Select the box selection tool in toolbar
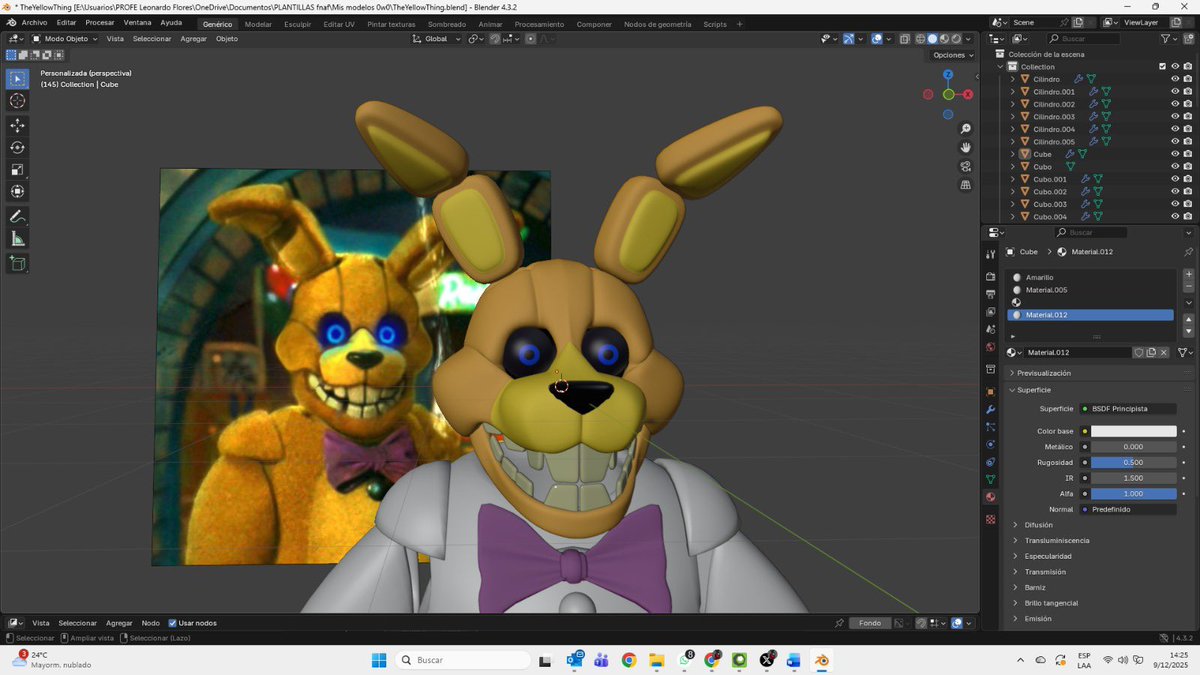1200x675 pixels. click(17, 78)
